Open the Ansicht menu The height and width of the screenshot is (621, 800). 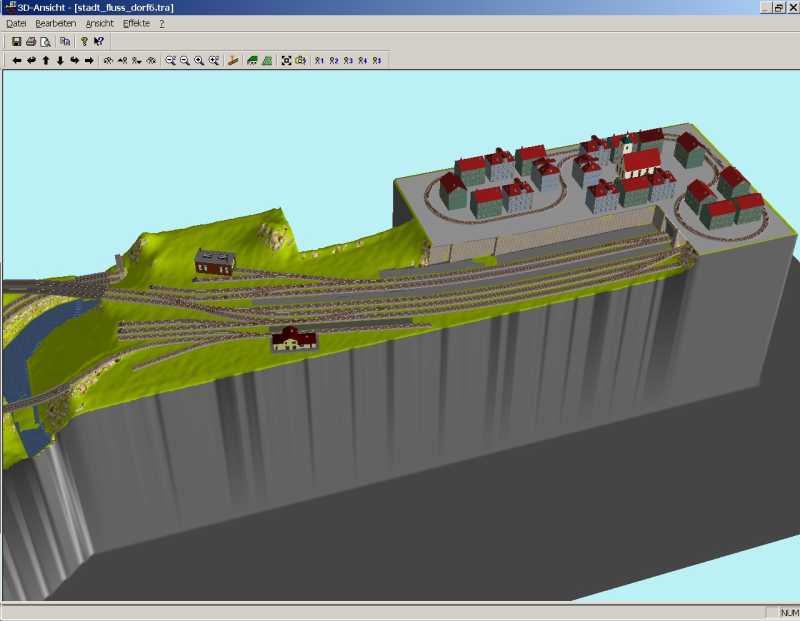pos(100,23)
